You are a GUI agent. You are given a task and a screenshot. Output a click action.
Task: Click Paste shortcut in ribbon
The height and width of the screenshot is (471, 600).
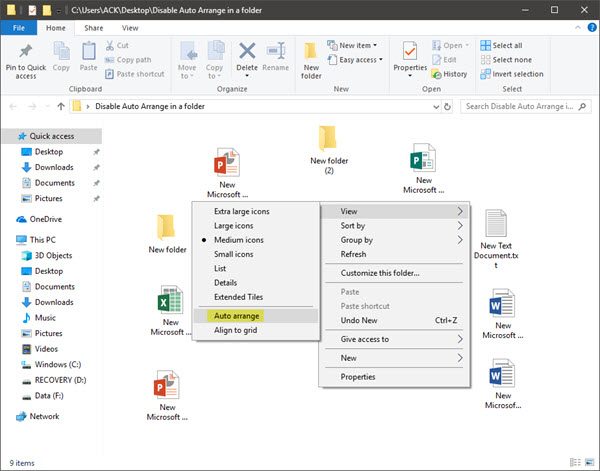tap(135, 74)
